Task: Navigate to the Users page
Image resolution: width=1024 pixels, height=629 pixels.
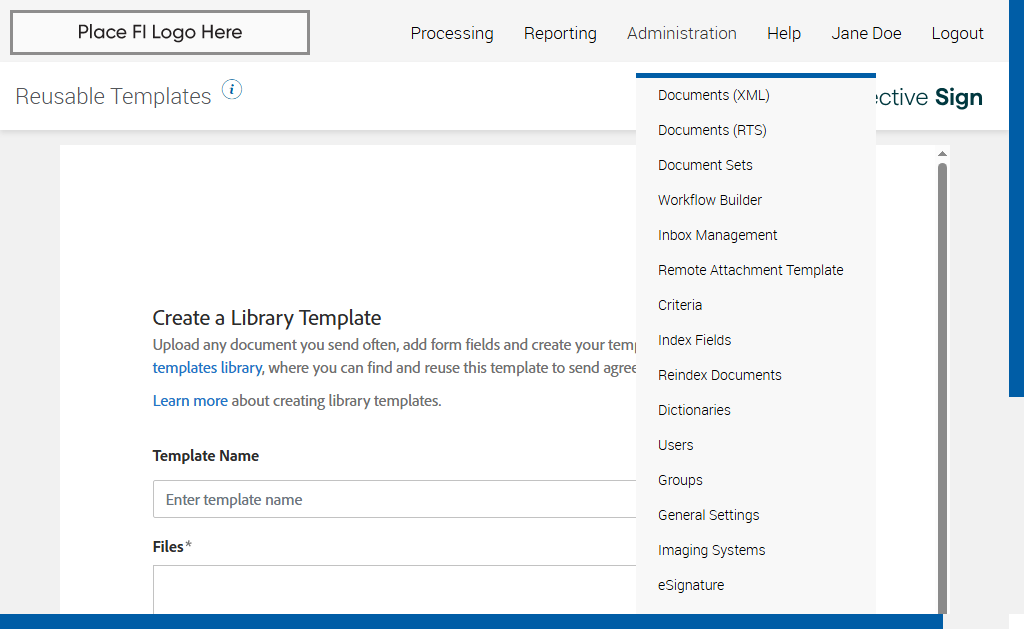Action: (x=675, y=445)
